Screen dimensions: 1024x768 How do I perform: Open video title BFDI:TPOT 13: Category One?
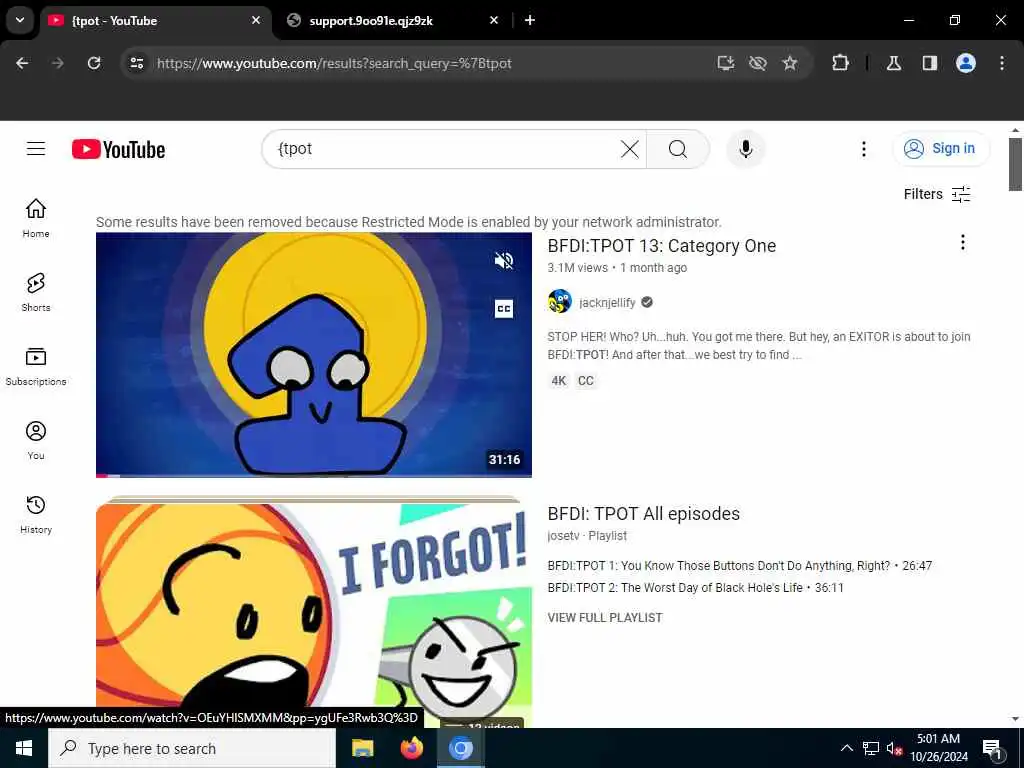tap(662, 246)
